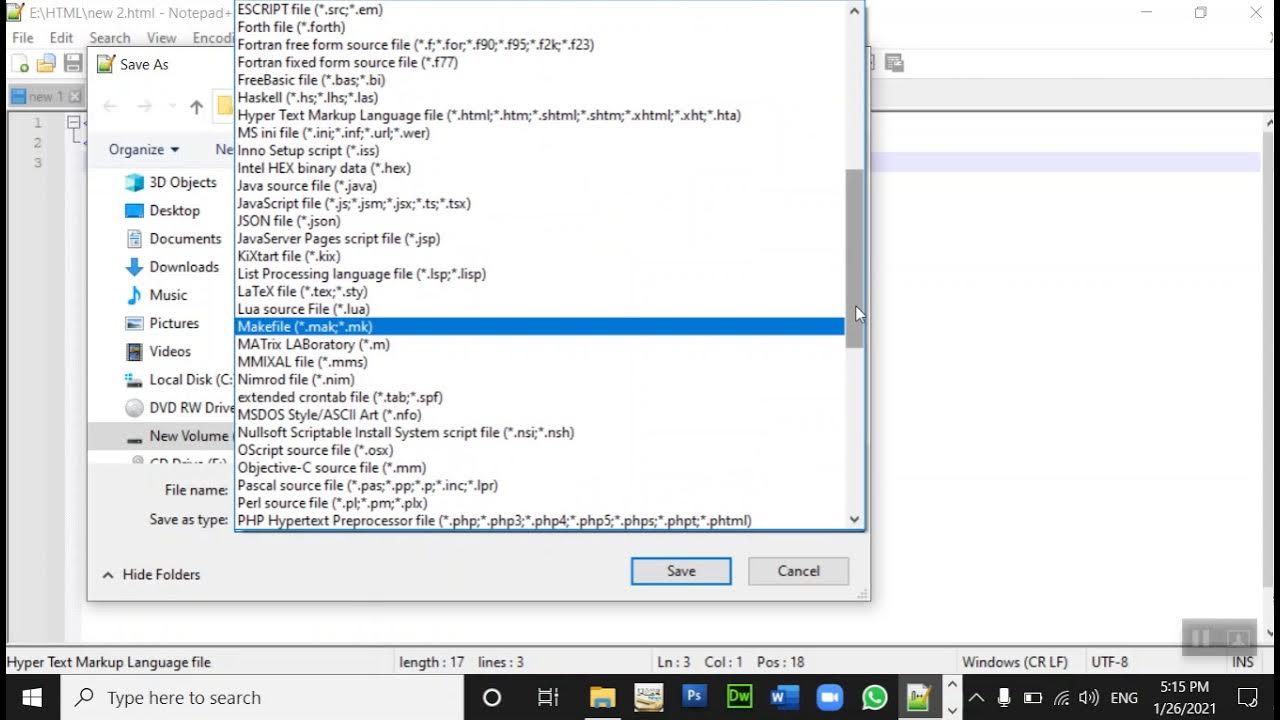Choose MS ini file type option
Image resolution: width=1280 pixels, height=720 pixels.
click(540, 133)
